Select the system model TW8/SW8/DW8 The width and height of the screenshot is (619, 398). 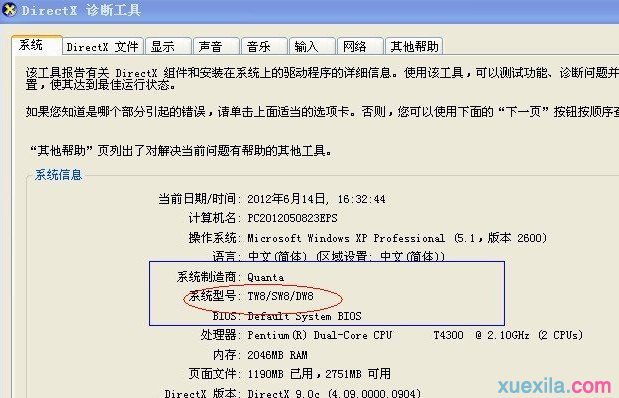pos(280,296)
